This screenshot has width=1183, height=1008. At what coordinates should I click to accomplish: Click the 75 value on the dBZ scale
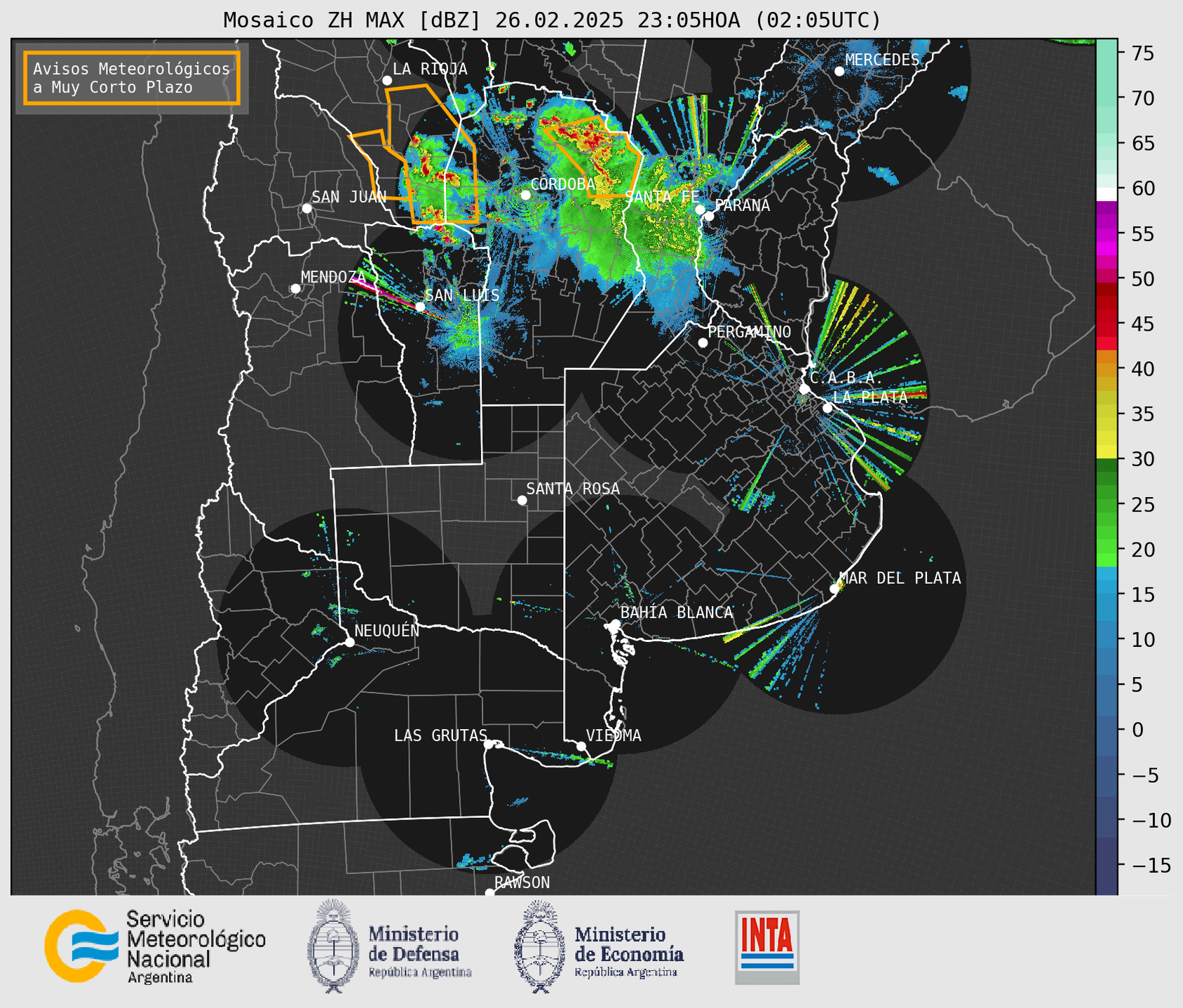[1142, 53]
